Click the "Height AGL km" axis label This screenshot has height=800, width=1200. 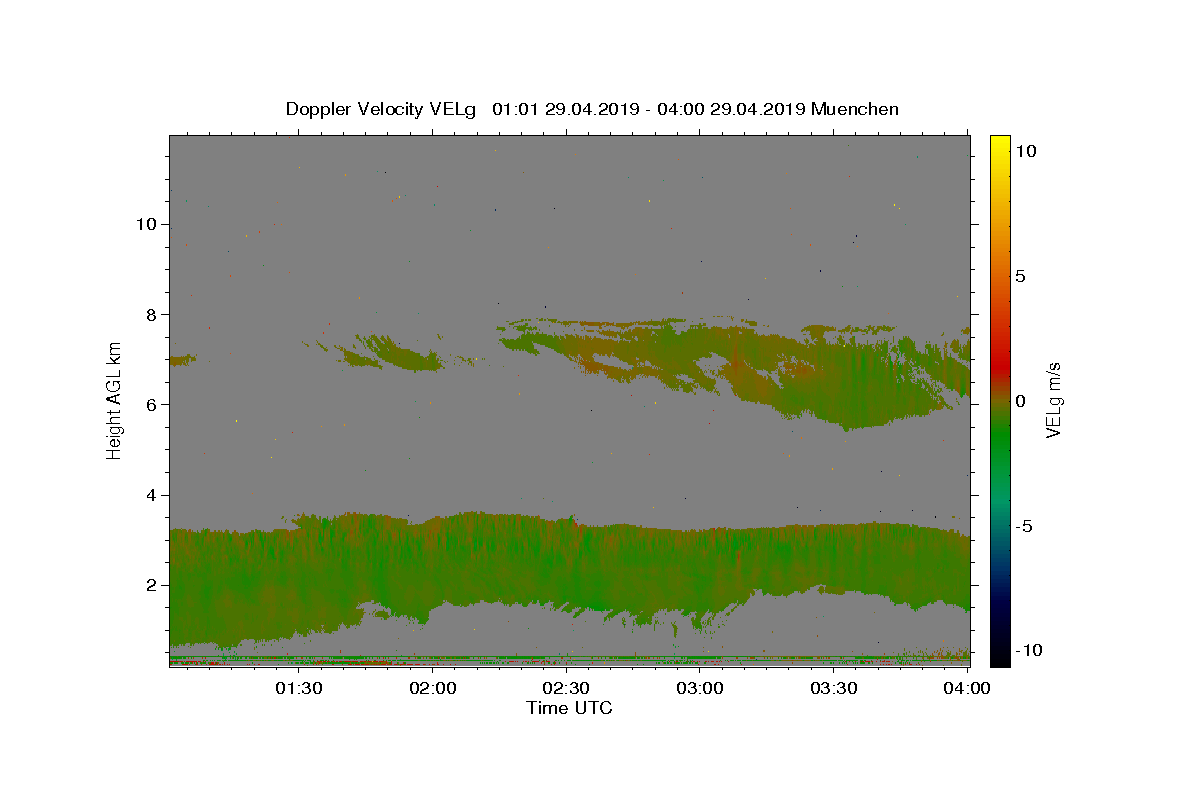[x=115, y=401]
